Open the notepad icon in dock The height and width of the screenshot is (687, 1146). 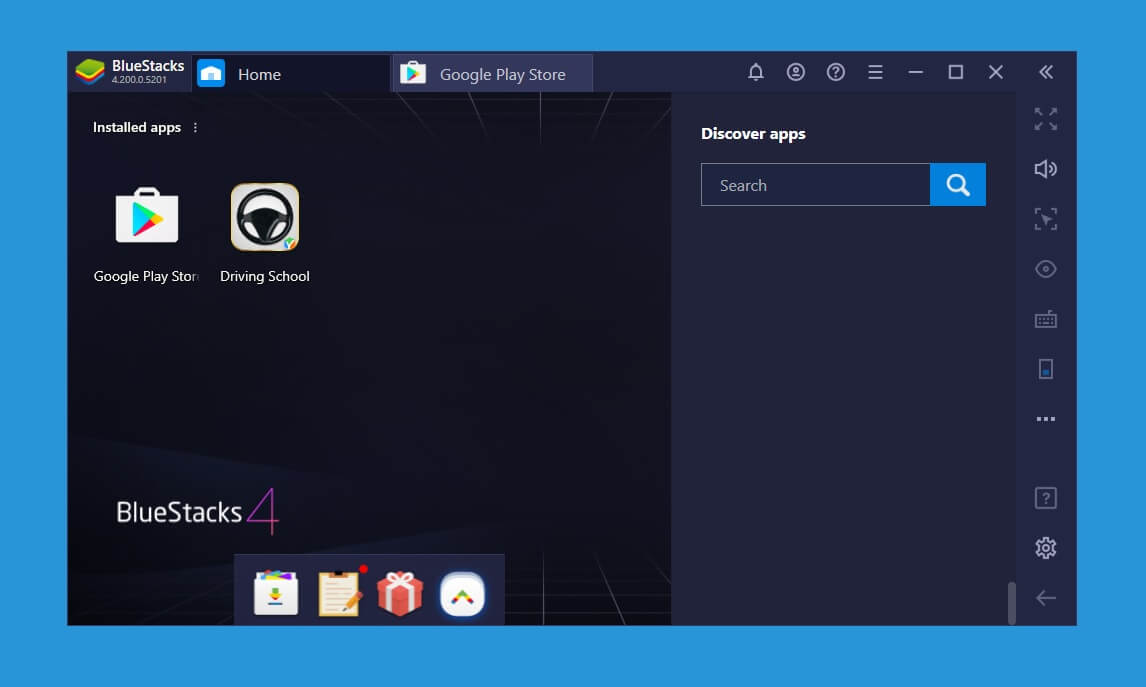click(339, 593)
